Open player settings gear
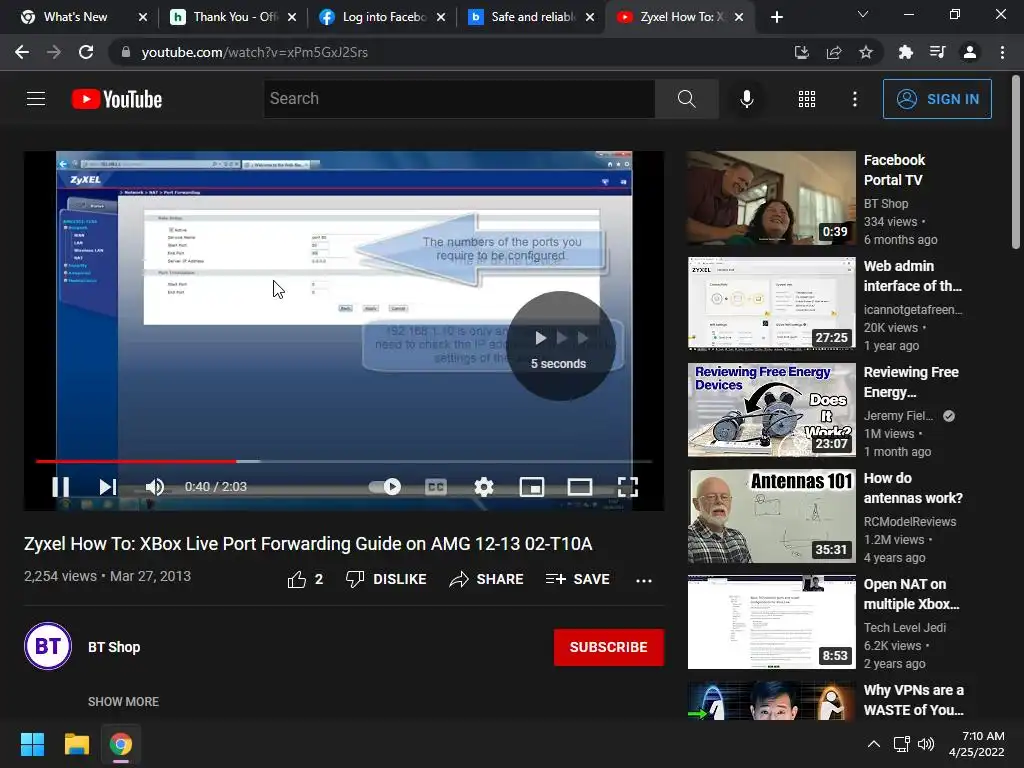 pyautogui.click(x=484, y=487)
